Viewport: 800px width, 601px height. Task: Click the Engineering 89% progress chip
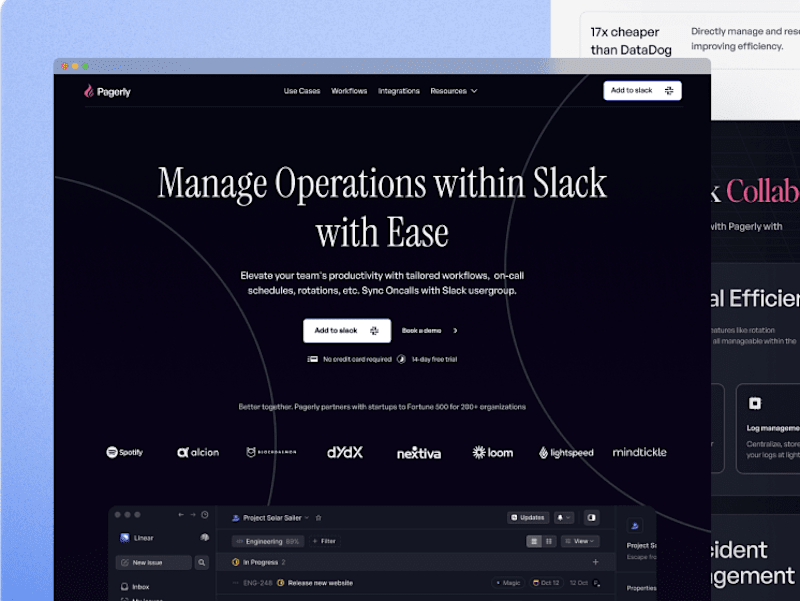(268, 541)
